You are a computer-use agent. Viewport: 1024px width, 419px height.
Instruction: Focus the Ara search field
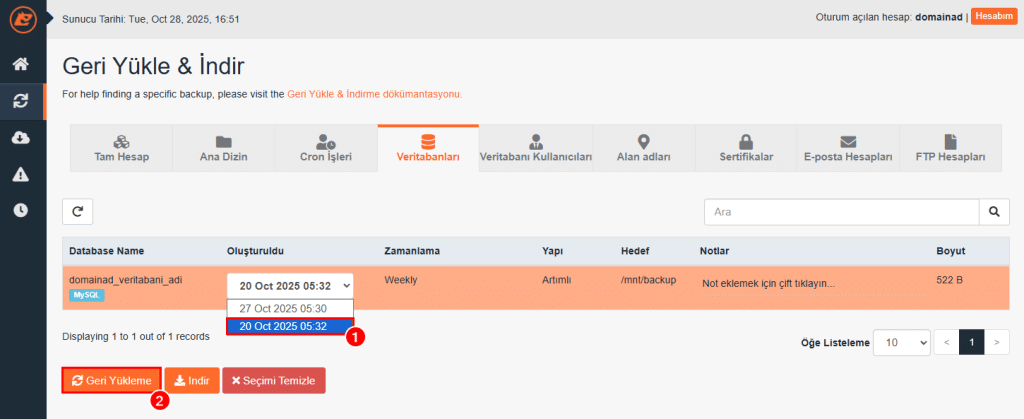click(840, 212)
